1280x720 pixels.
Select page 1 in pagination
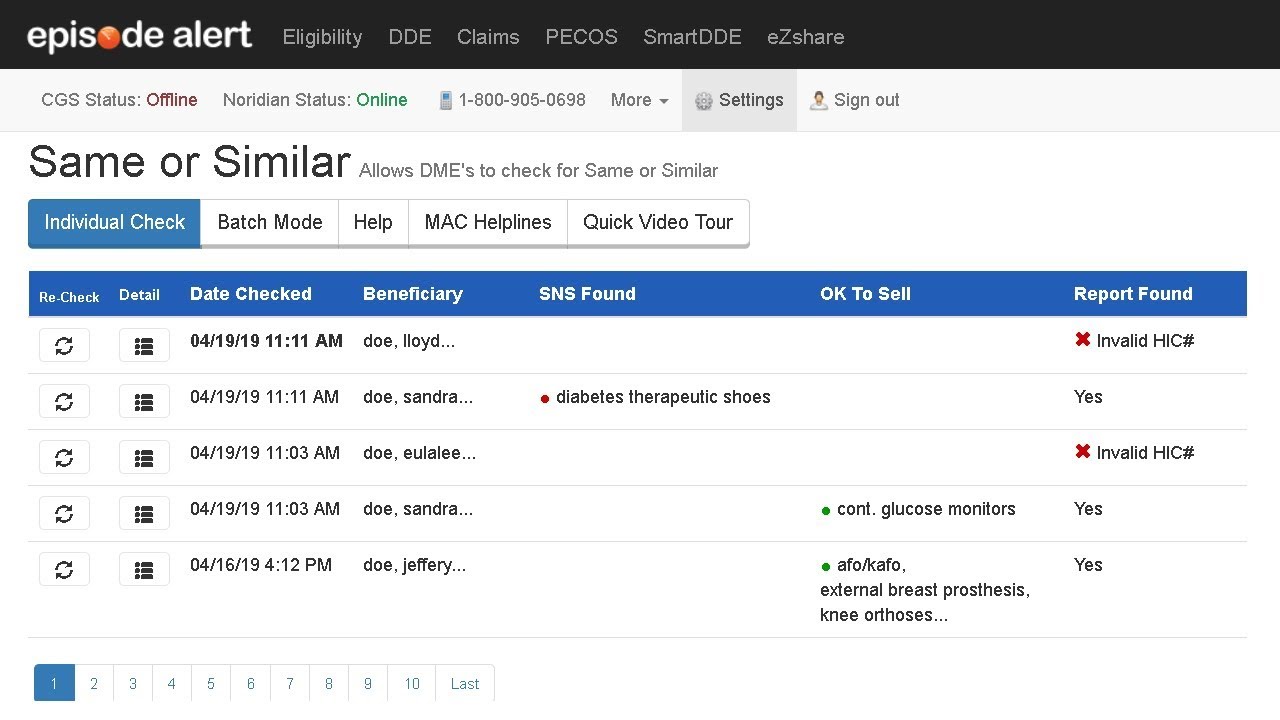[54, 684]
